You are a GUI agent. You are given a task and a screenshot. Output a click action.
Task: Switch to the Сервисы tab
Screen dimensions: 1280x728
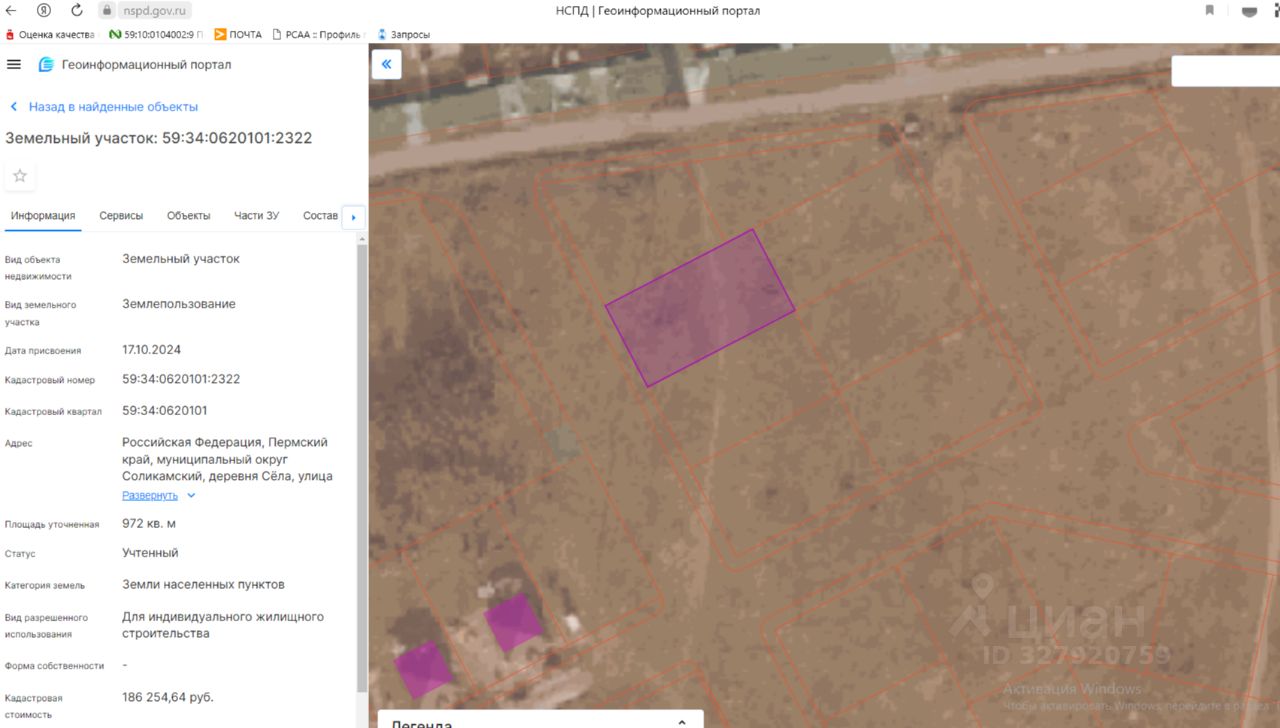pos(121,216)
